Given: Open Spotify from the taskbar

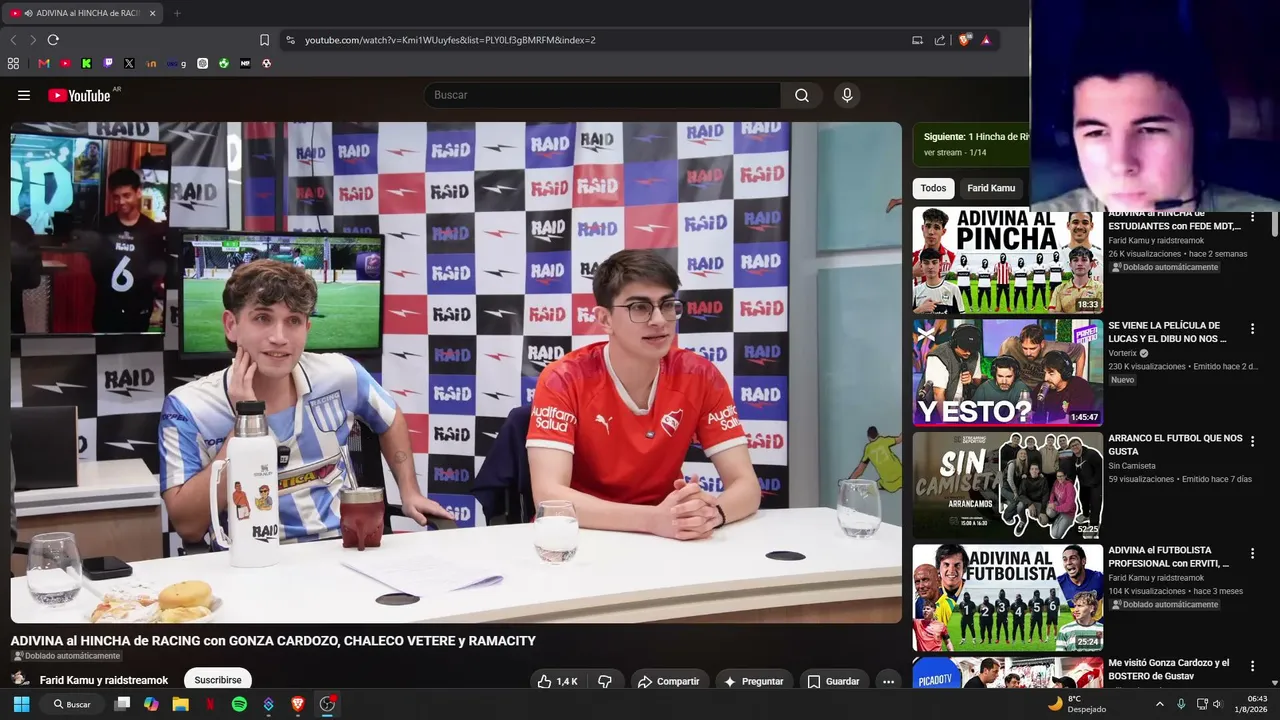Looking at the screenshot, I should tap(239, 704).
